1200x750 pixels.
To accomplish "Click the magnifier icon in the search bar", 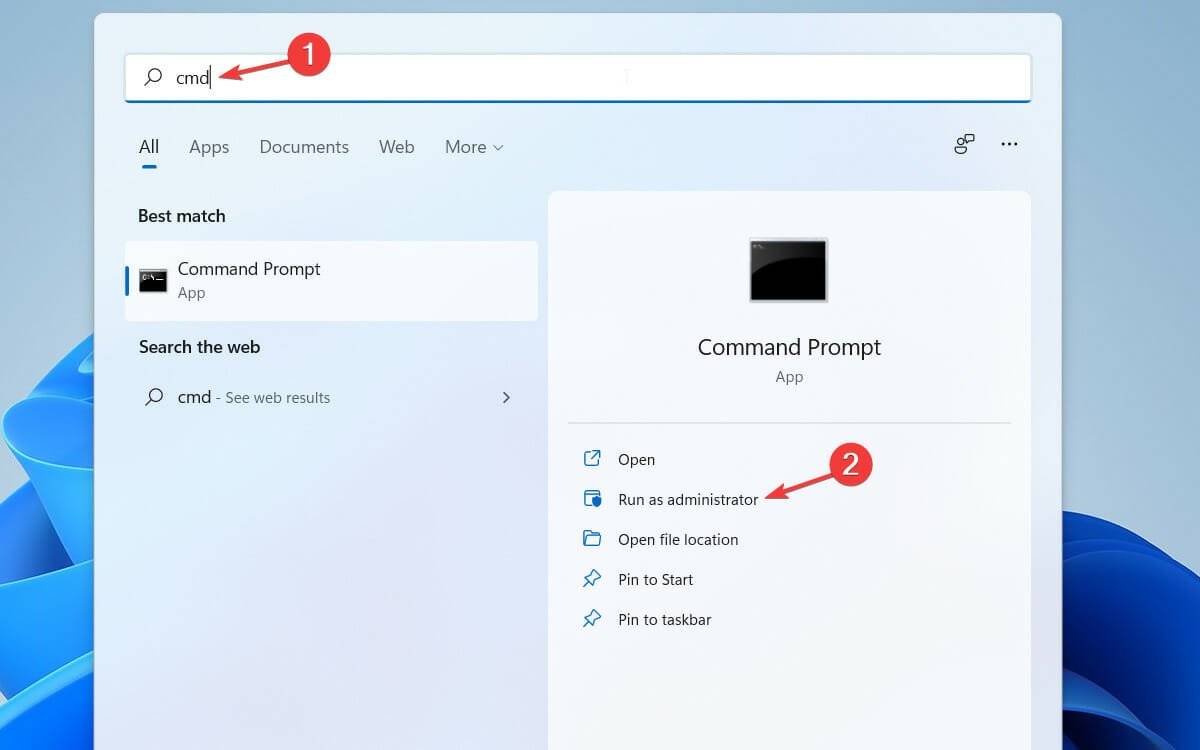I will click(x=153, y=76).
